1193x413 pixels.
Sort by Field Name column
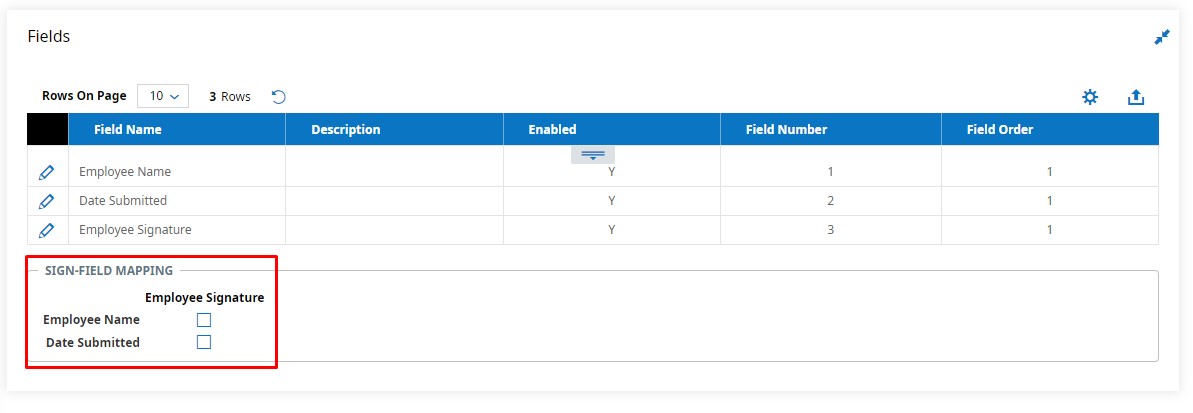127,129
